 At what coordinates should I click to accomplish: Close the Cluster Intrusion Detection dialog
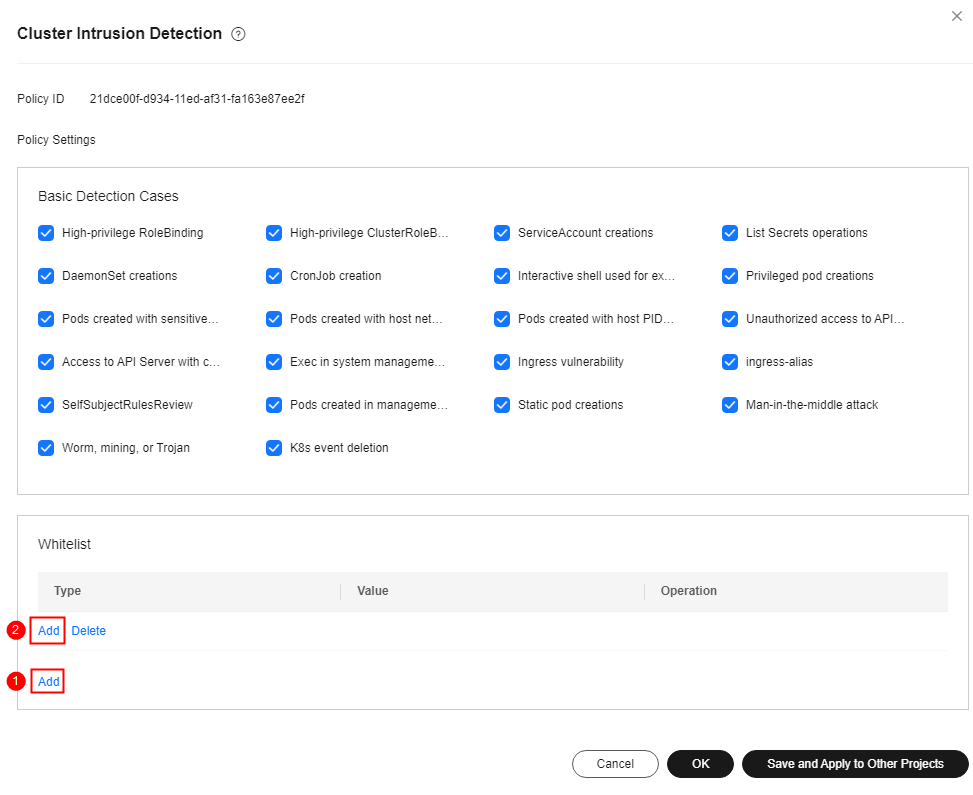(957, 16)
